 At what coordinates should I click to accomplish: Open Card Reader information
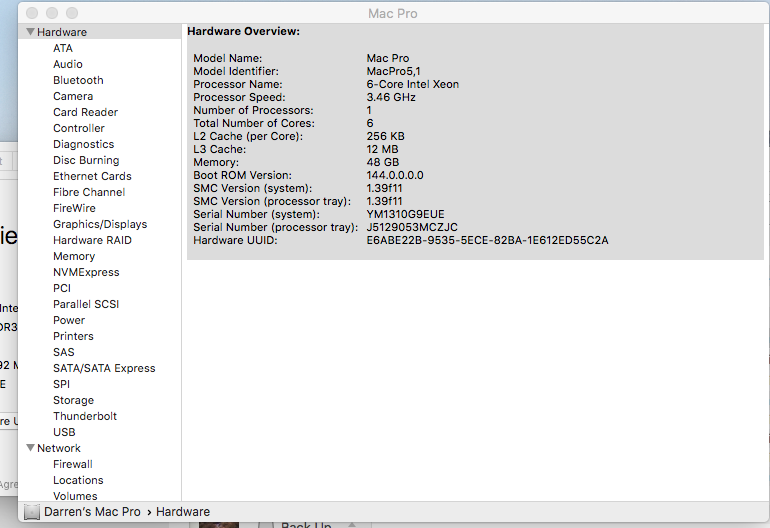pos(85,112)
